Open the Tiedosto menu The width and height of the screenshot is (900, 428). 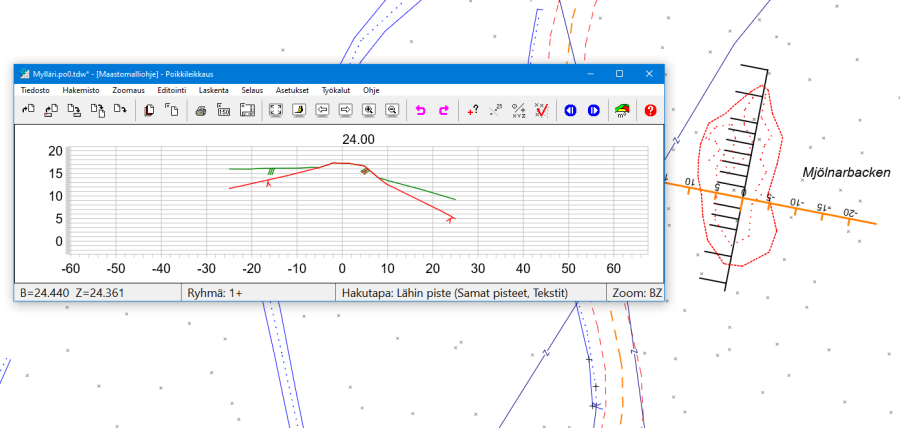(x=36, y=90)
